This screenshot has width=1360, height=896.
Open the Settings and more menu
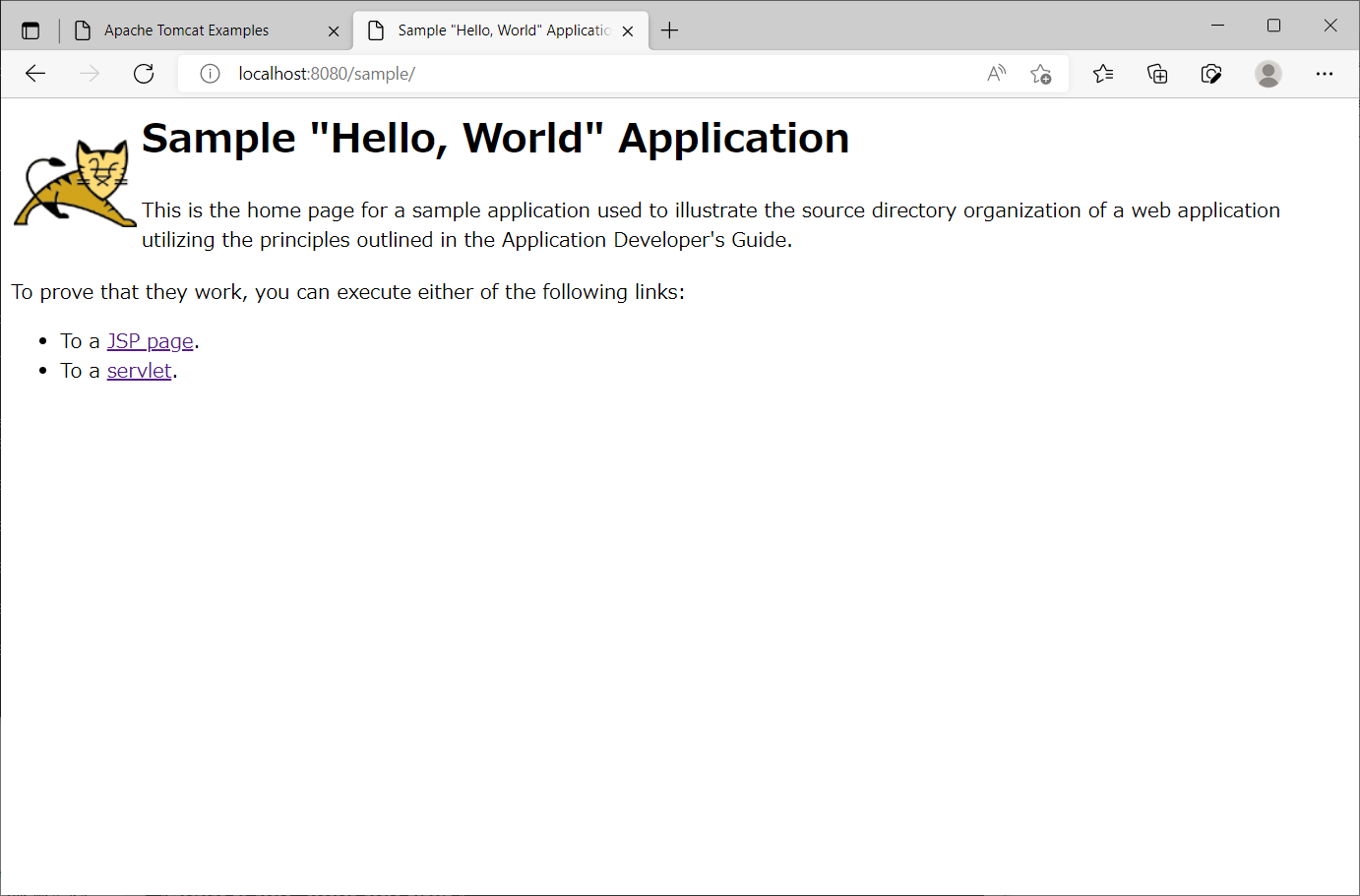pyautogui.click(x=1325, y=73)
